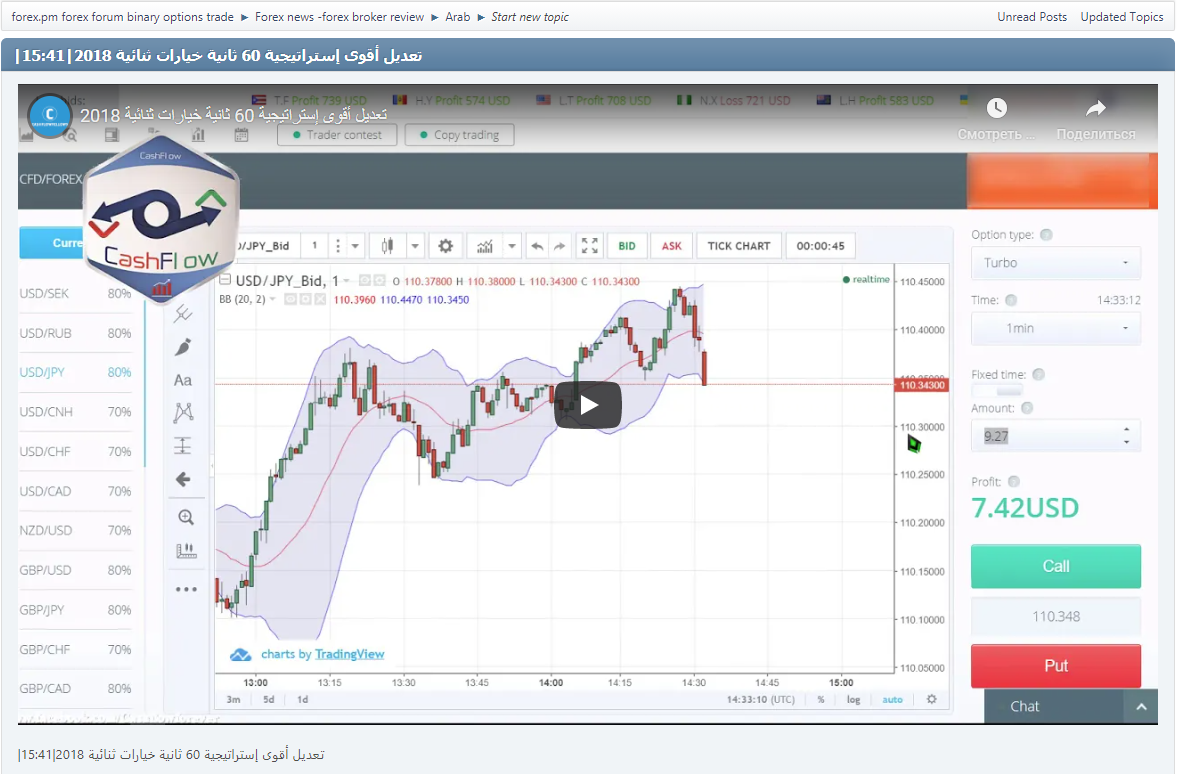Click the chart zoom-in magnifier tool
This screenshot has width=1178, height=774.
(185, 517)
